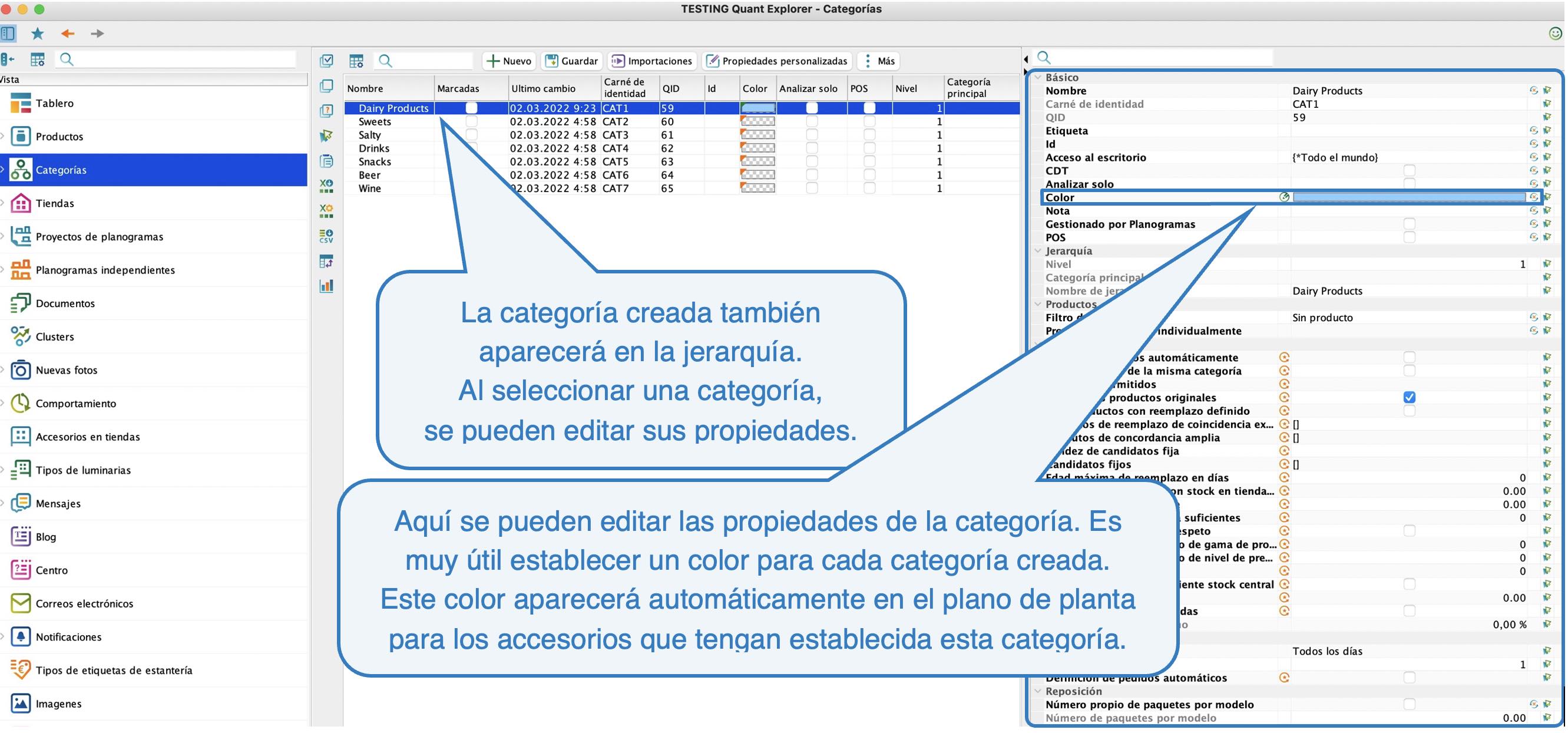Open the Importaciones button

[652, 61]
